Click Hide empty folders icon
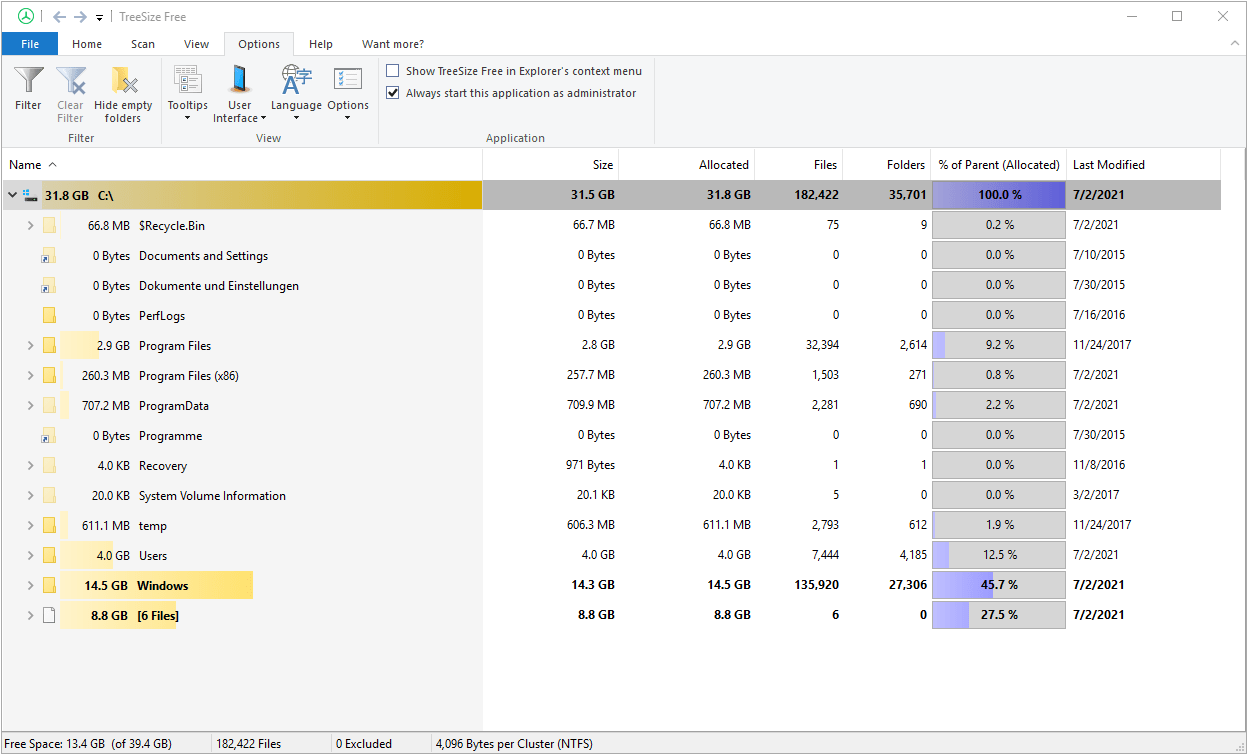This screenshot has width=1248, height=754. click(123, 81)
